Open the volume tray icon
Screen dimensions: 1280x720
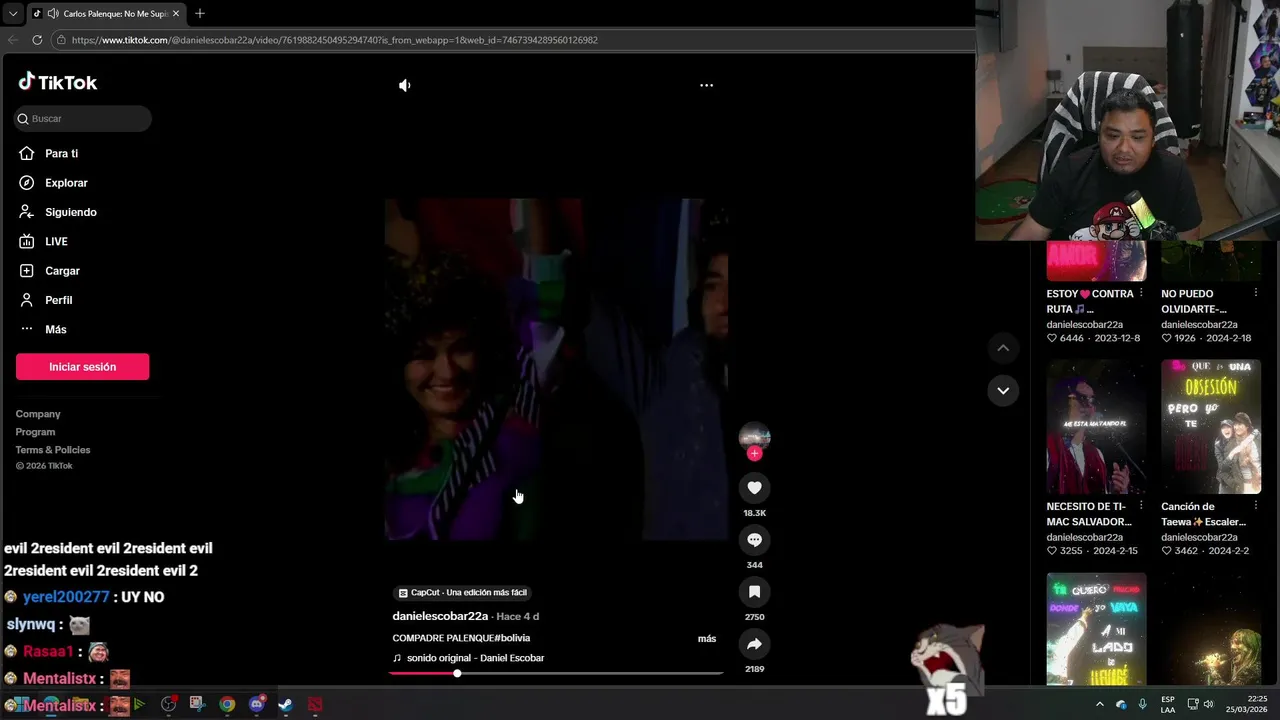pos(1208,704)
